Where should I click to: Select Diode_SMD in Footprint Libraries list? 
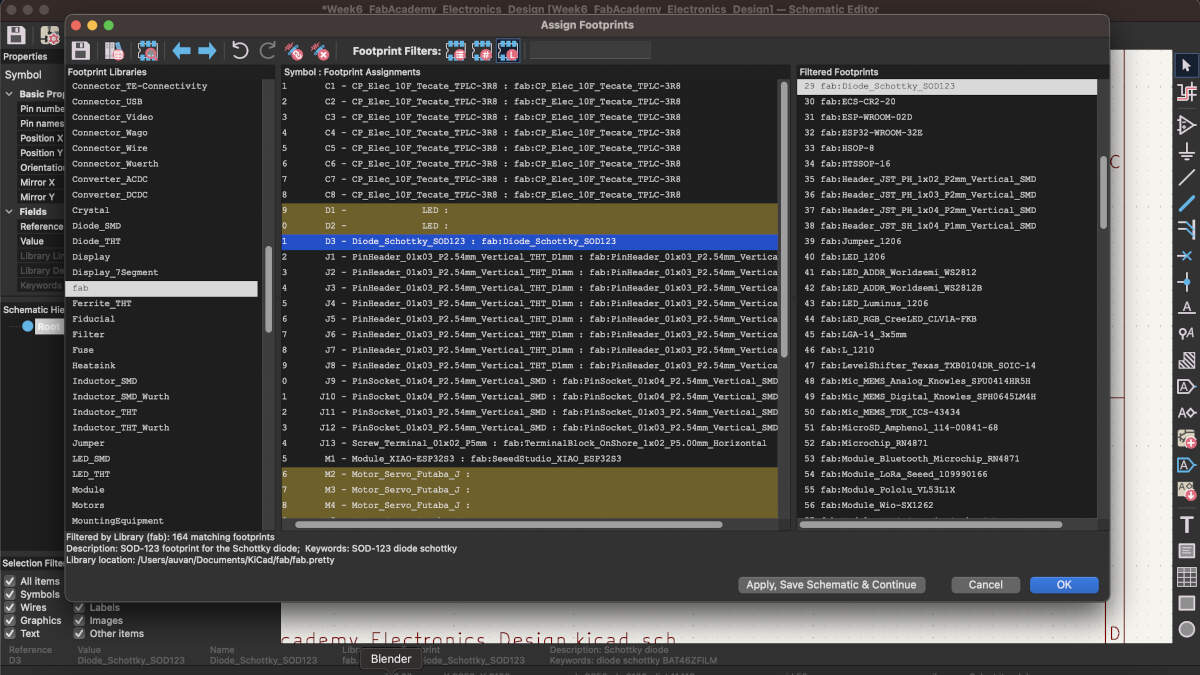click(x=96, y=226)
